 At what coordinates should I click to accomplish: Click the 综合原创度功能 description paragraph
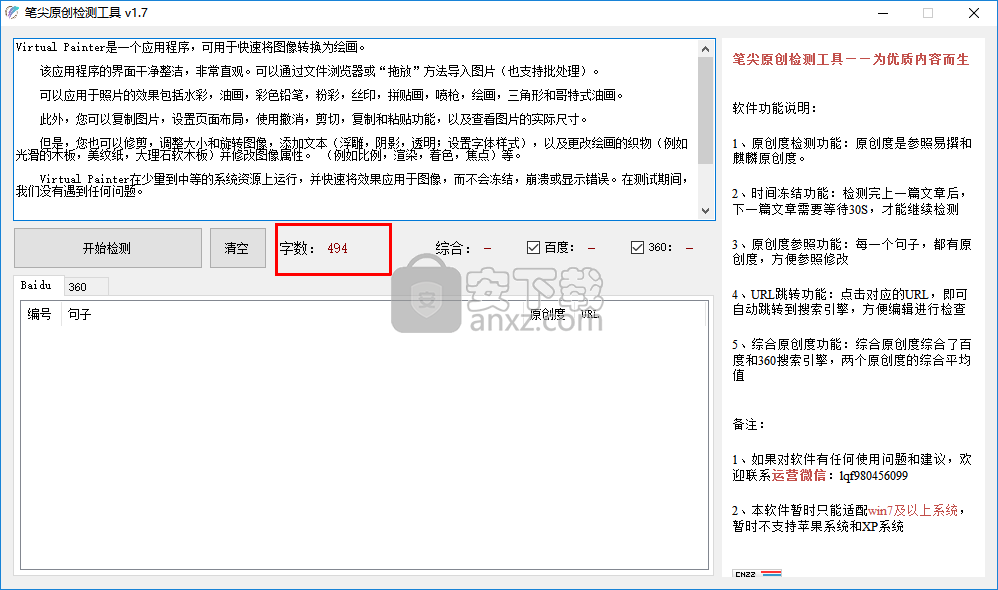point(852,360)
